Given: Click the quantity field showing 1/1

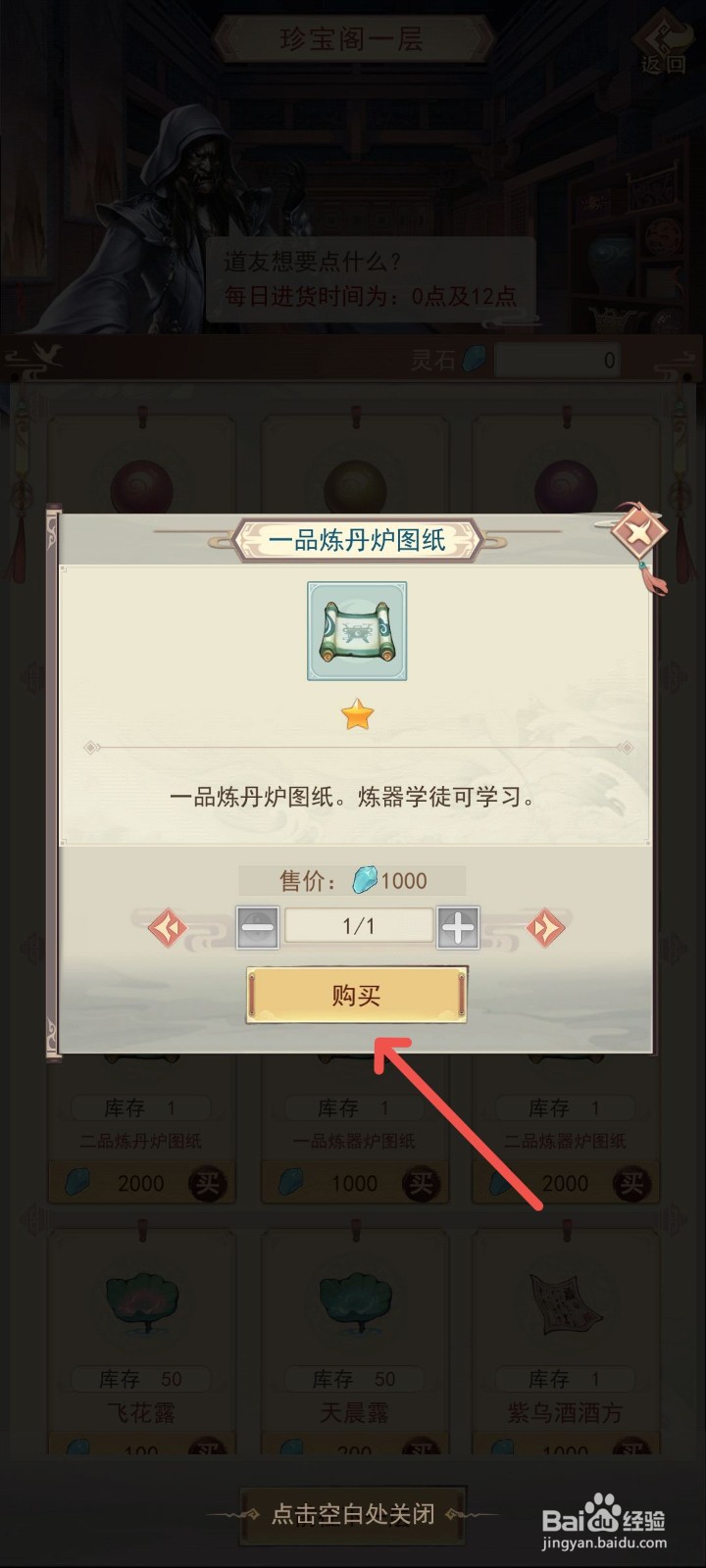Looking at the screenshot, I should point(358,926).
